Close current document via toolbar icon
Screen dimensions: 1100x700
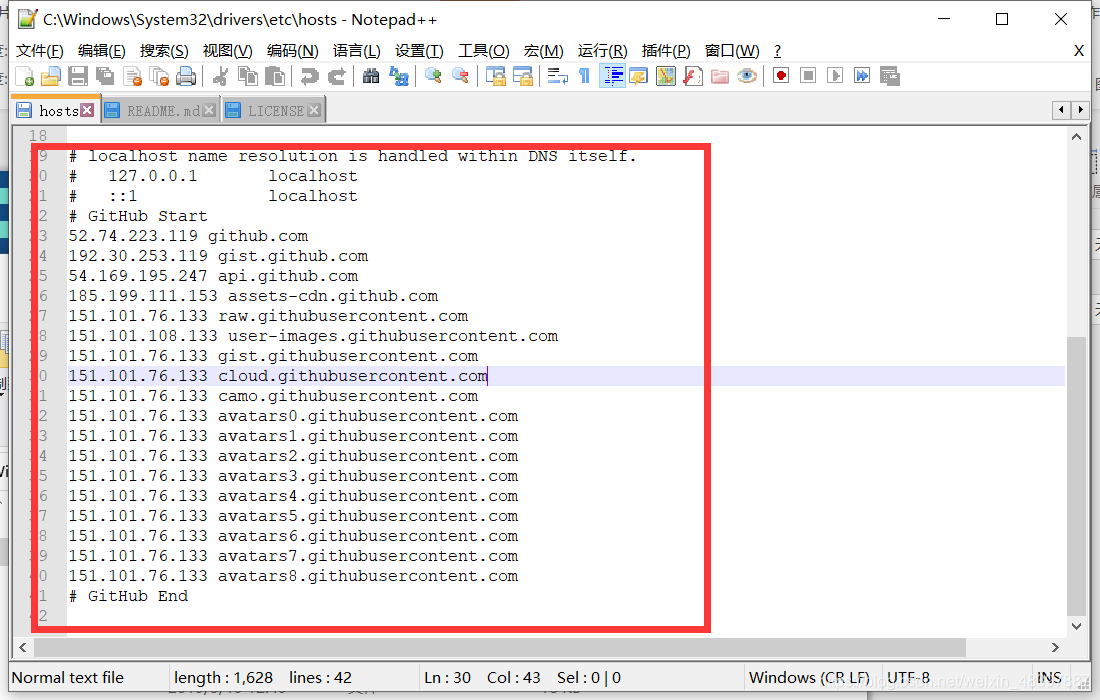pos(133,76)
